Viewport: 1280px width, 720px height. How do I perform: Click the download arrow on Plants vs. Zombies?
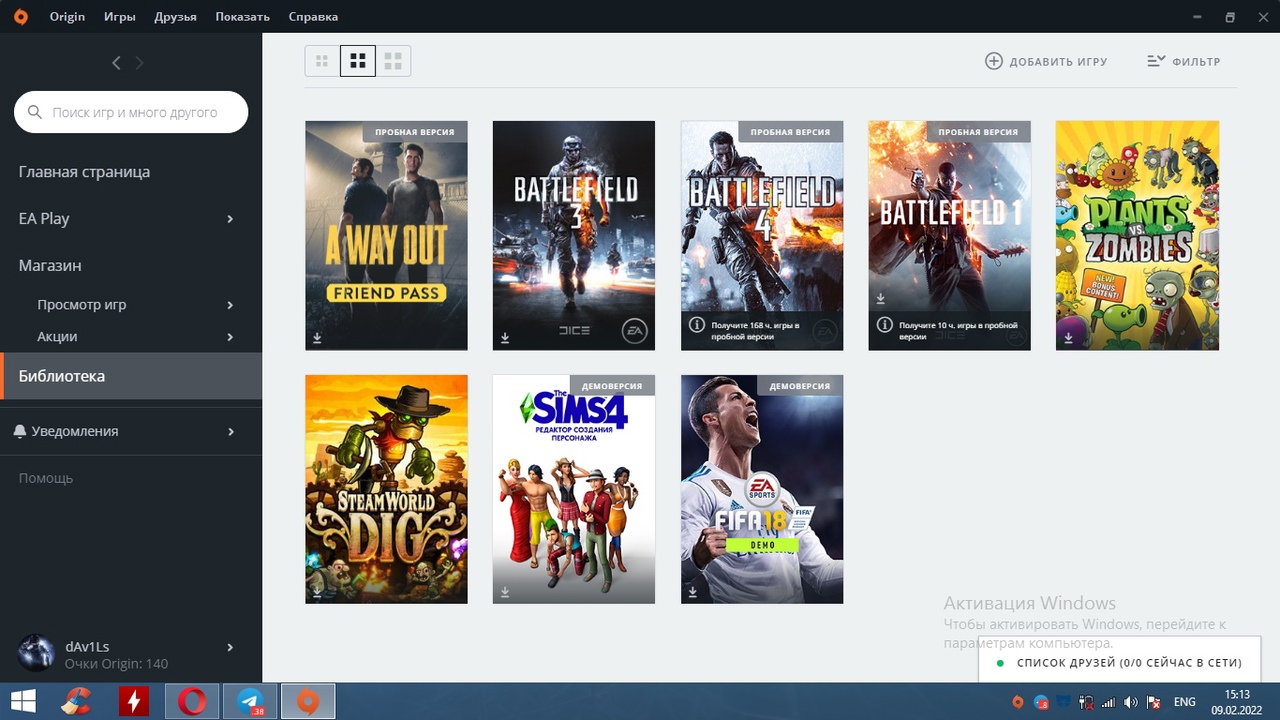[1068, 338]
